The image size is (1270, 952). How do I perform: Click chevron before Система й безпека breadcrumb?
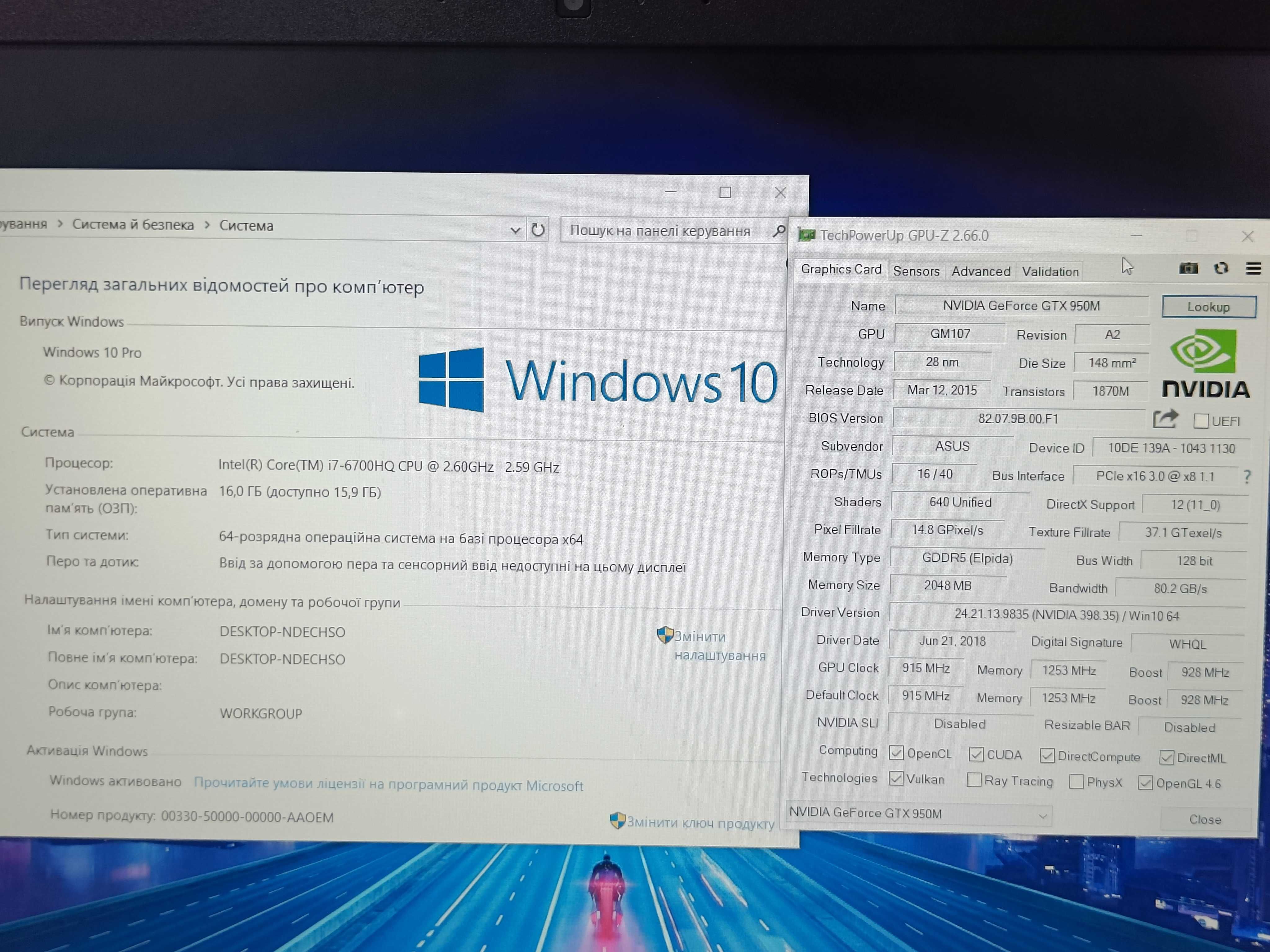click(x=60, y=224)
